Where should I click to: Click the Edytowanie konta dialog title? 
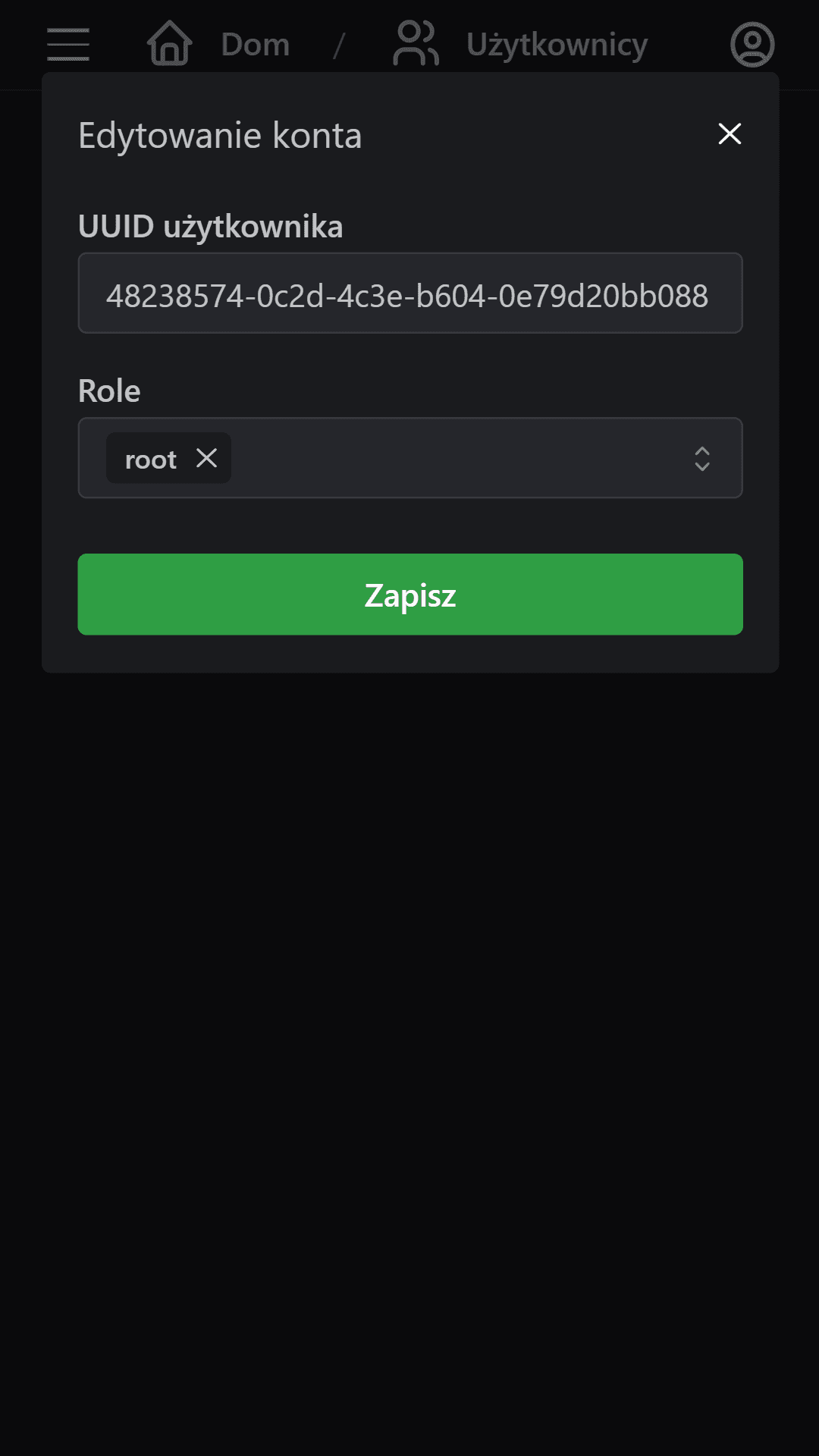coord(220,135)
